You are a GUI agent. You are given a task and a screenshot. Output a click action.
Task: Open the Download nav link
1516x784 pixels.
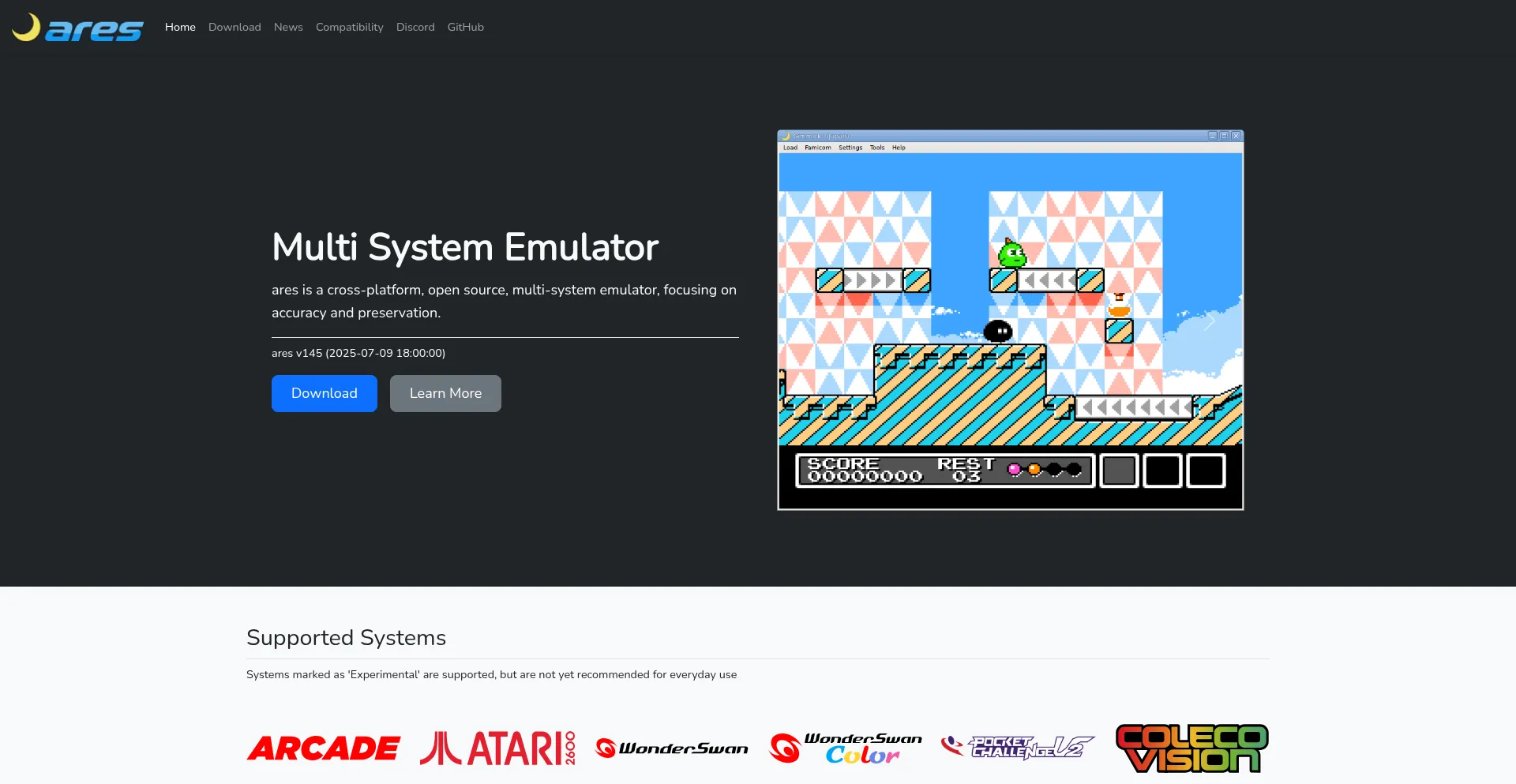click(235, 27)
